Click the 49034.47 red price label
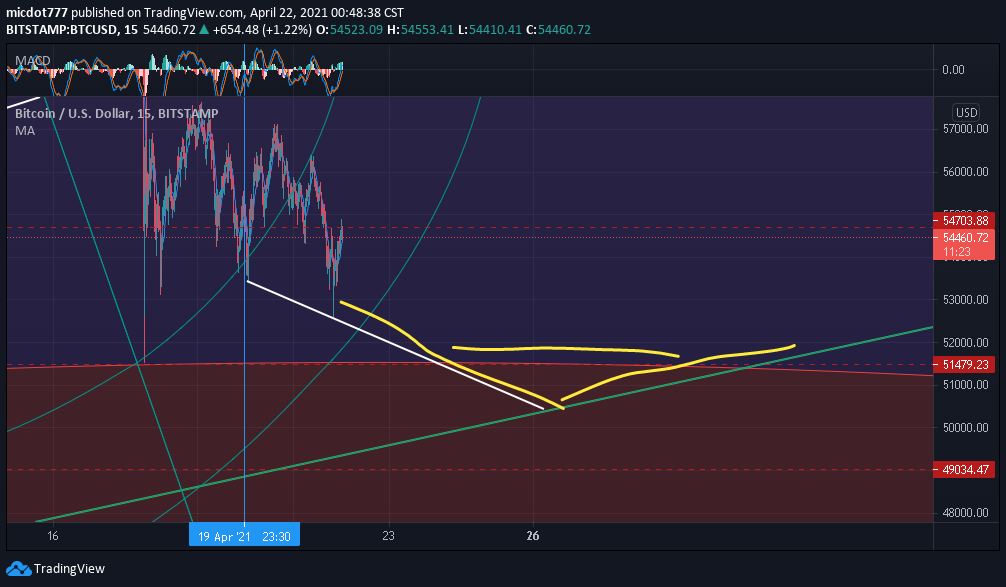Image resolution: width=1006 pixels, height=587 pixels. coord(964,470)
